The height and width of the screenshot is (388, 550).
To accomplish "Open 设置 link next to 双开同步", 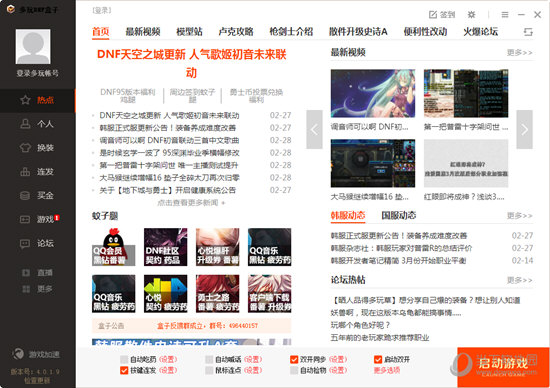I will (338, 359).
